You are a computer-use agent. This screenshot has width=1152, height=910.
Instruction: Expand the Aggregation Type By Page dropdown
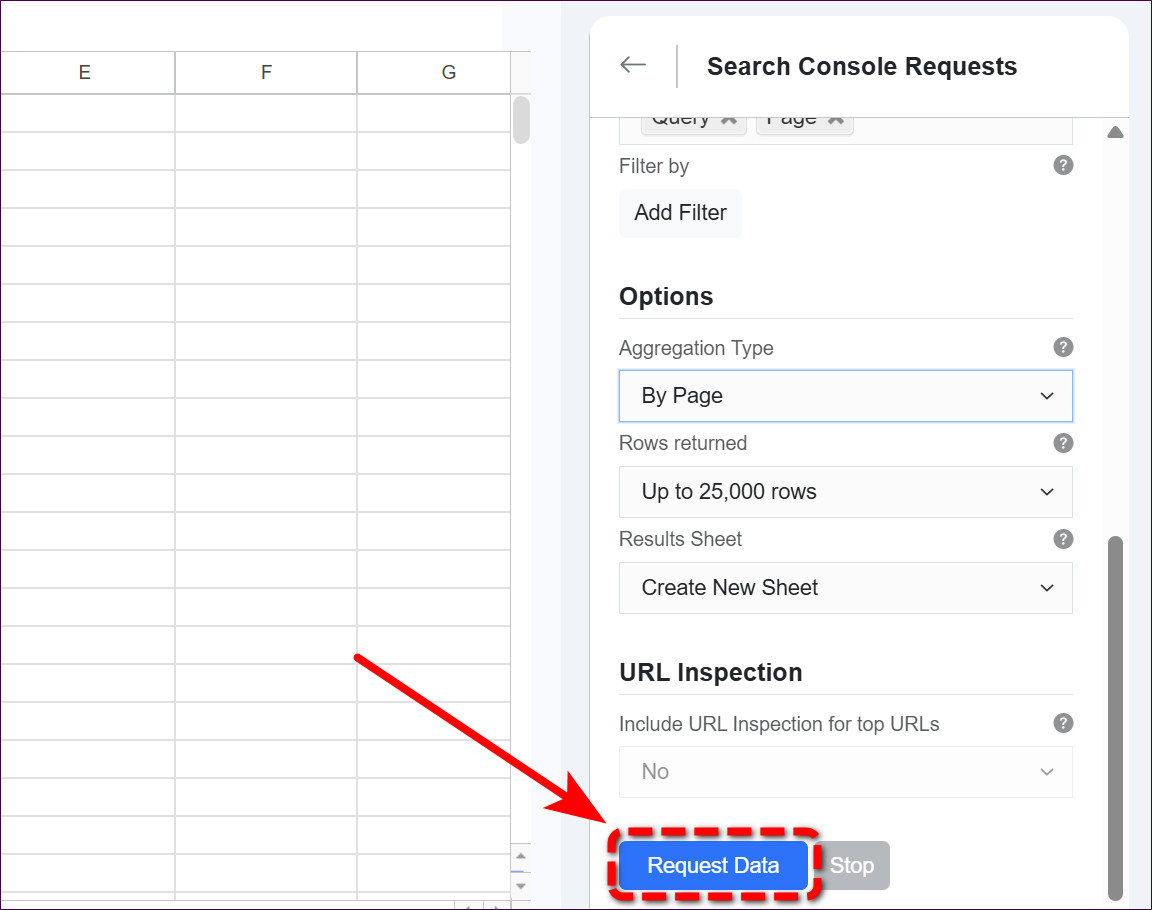point(846,396)
